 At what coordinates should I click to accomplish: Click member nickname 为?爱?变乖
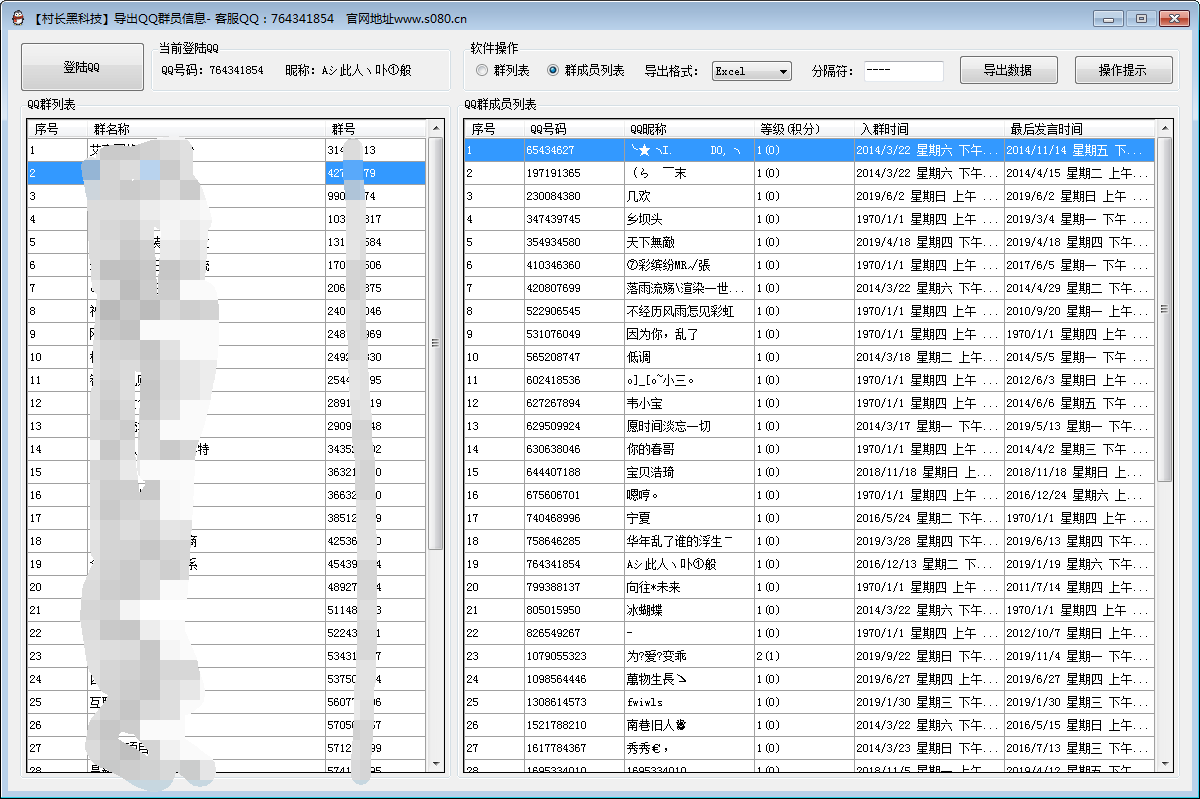pyautogui.click(x=656, y=656)
